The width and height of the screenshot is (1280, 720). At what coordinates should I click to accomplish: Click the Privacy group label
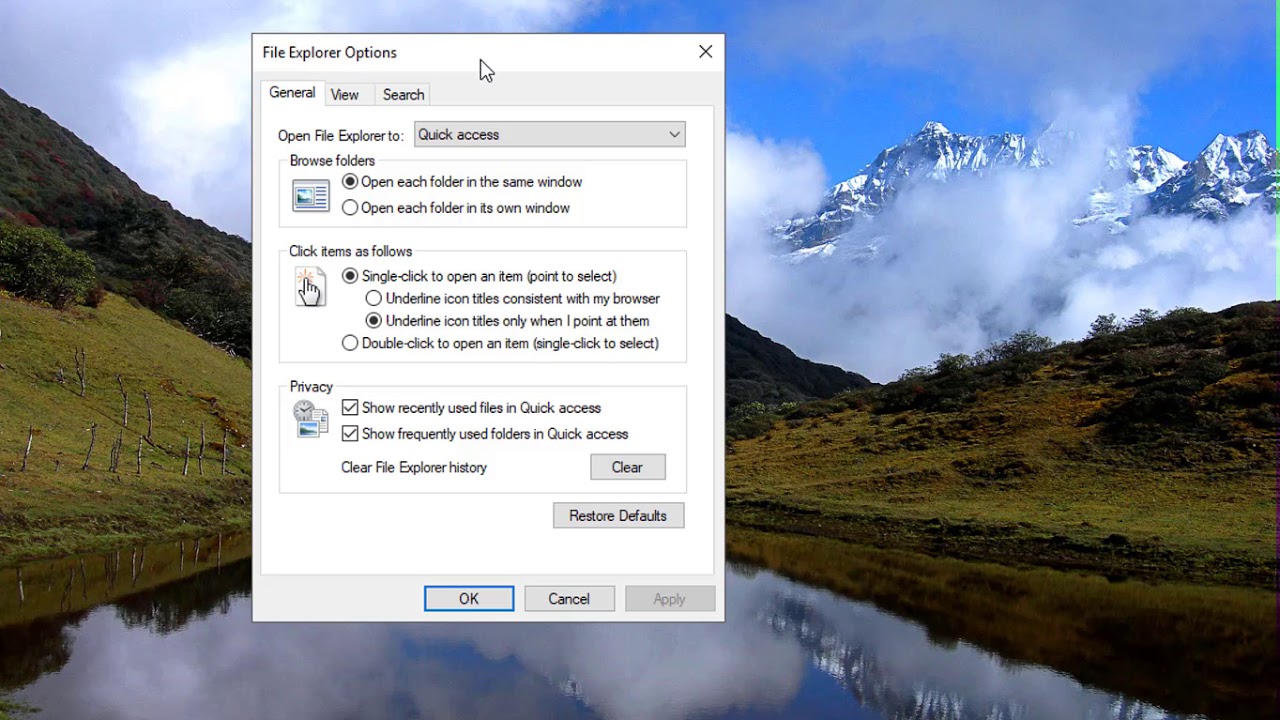coord(311,387)
